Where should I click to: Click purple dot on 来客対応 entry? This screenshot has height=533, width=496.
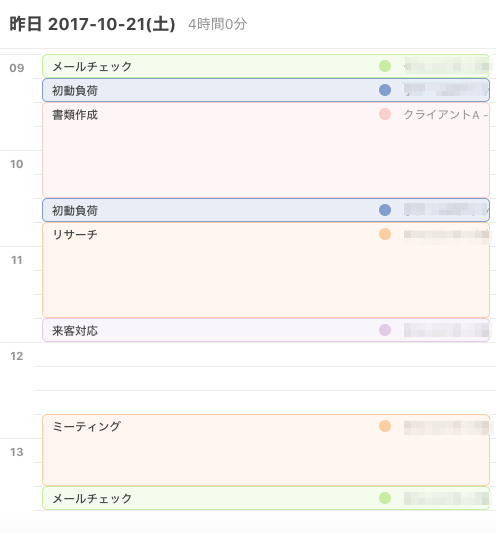[x=385, y=330]
